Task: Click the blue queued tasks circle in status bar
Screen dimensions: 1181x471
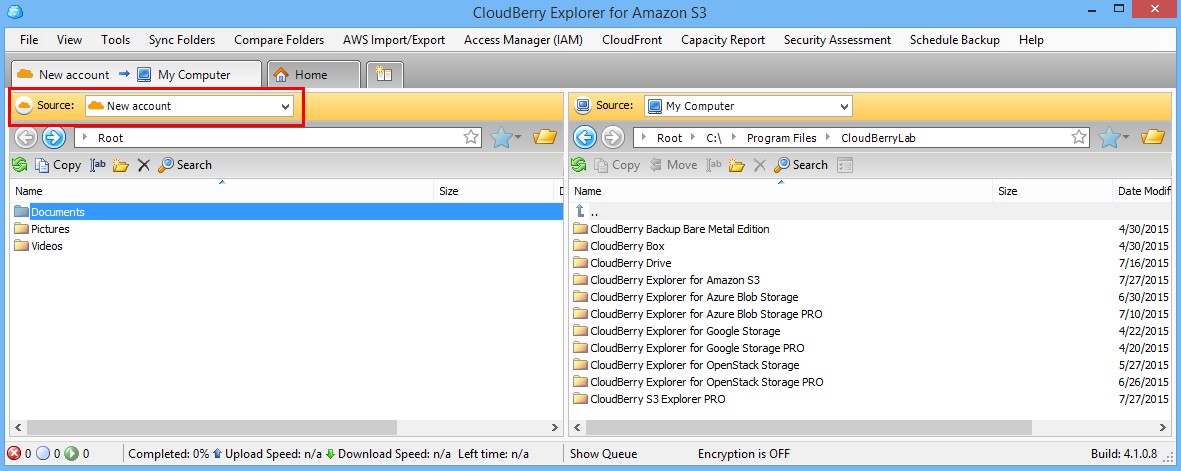Action: click(x=43, y=454)
